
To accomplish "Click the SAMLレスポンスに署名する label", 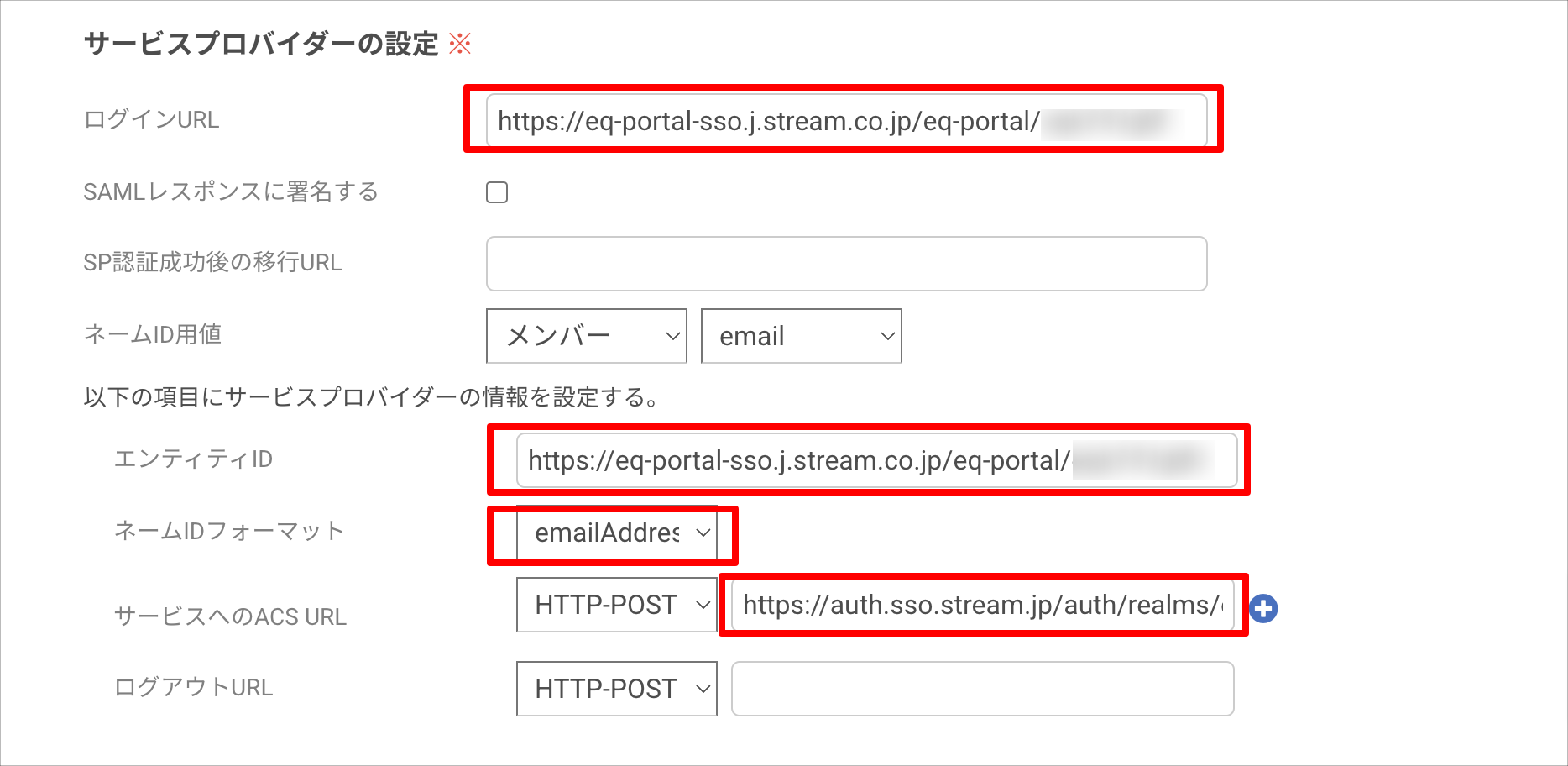I will (x=231, y=191).
